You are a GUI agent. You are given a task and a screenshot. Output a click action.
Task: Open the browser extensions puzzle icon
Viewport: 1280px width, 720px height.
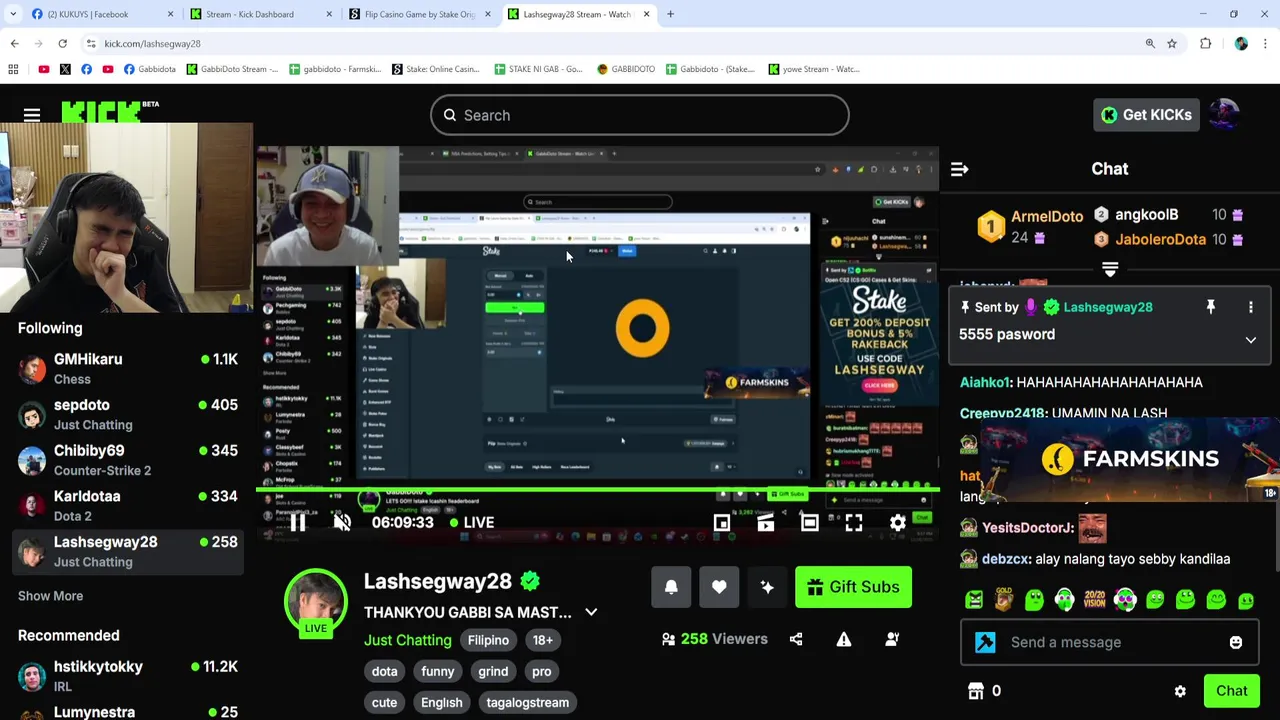1205,44
